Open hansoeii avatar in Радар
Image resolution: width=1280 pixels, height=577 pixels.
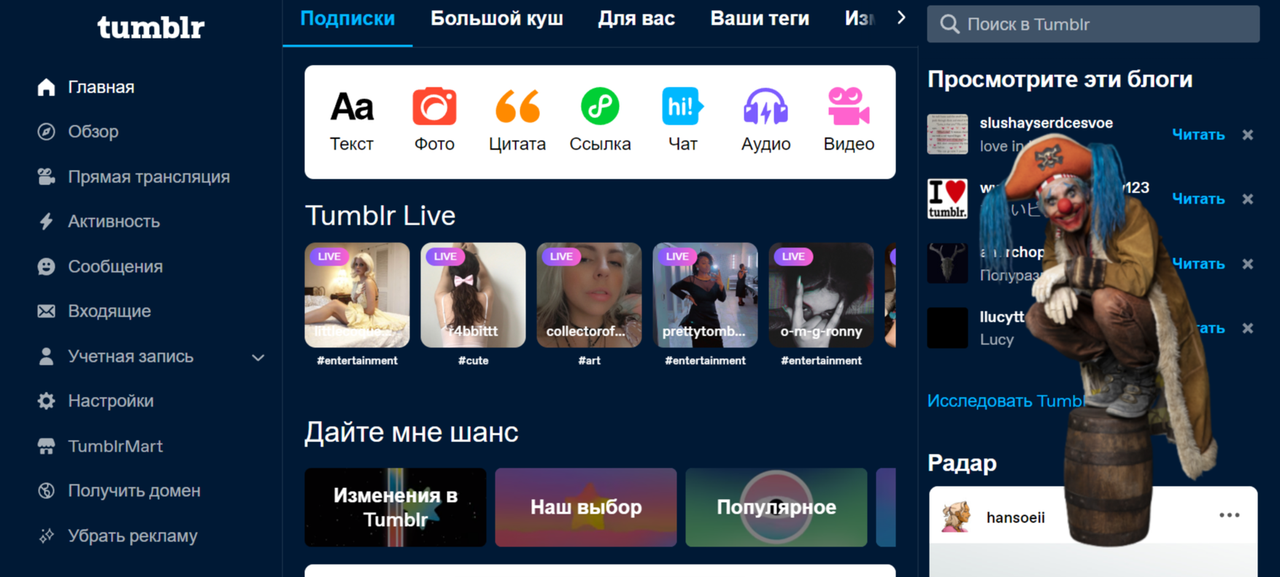[x=957, y=517]
